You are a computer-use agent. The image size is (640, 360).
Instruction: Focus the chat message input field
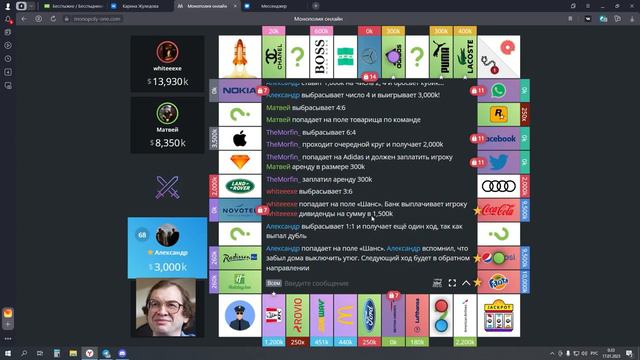click(355, 283)
